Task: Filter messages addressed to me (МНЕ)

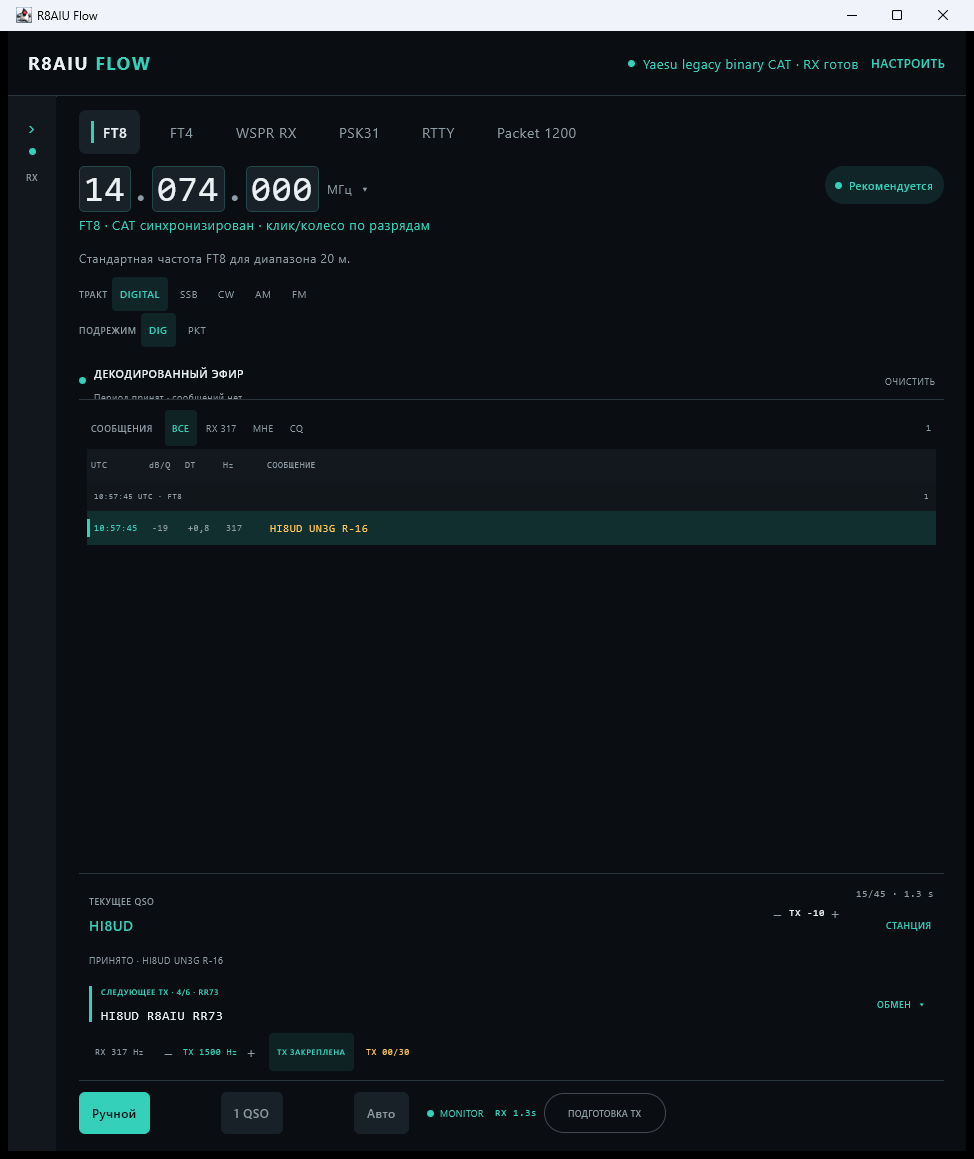Action: coord(263,428)
